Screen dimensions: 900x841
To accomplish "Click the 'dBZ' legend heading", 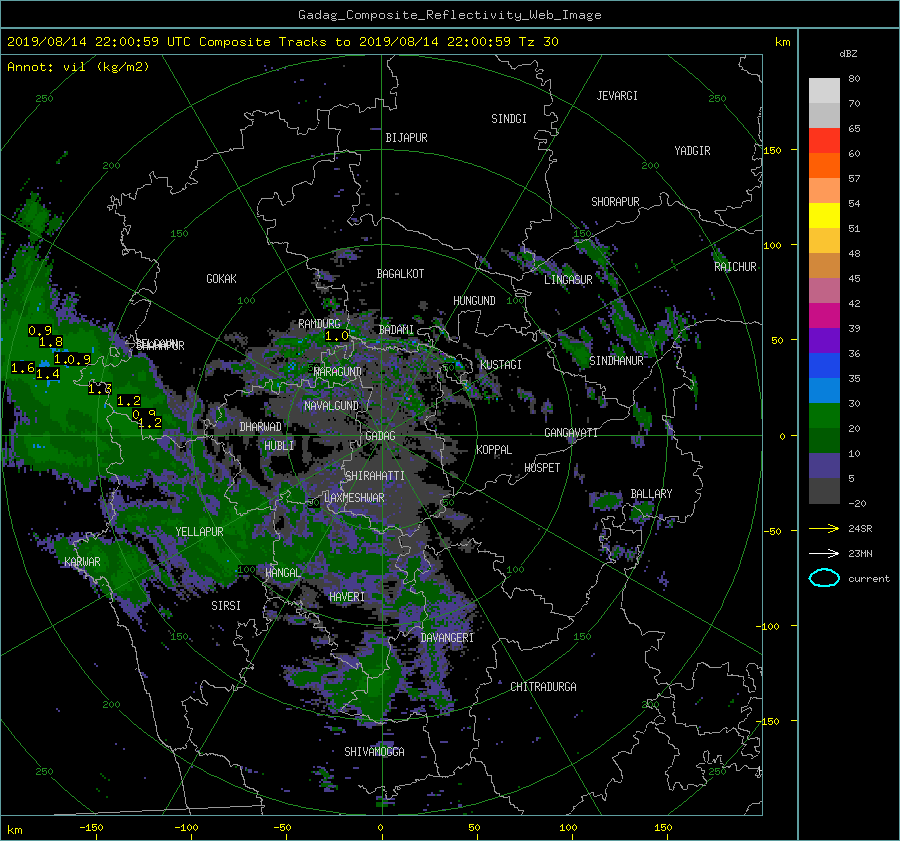I will (848, 54).
